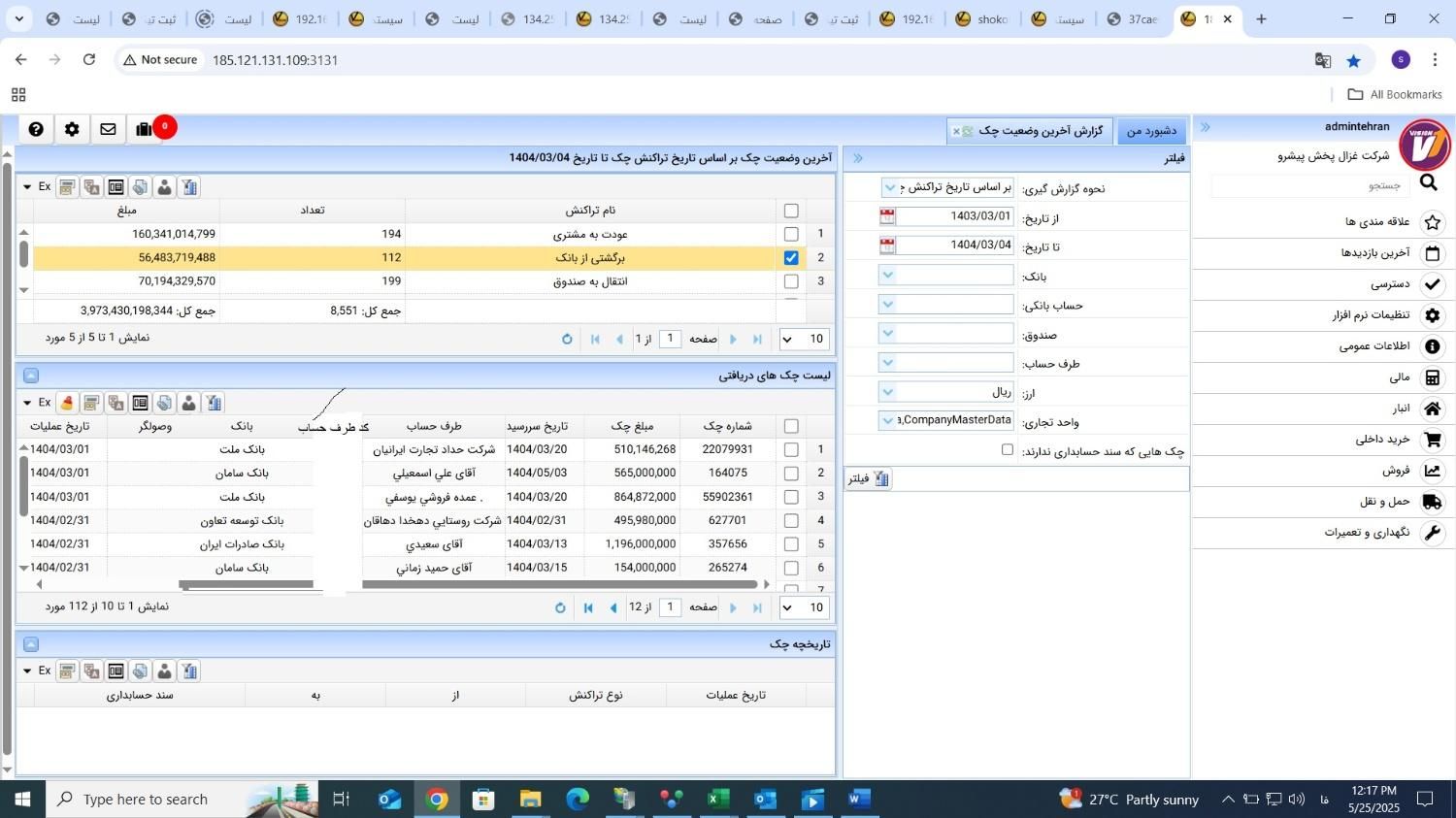The height and width of the screenshot is (818, 1456).
Task: Select the red padlock icon in checks toolbar
Action: click(66, 402)
